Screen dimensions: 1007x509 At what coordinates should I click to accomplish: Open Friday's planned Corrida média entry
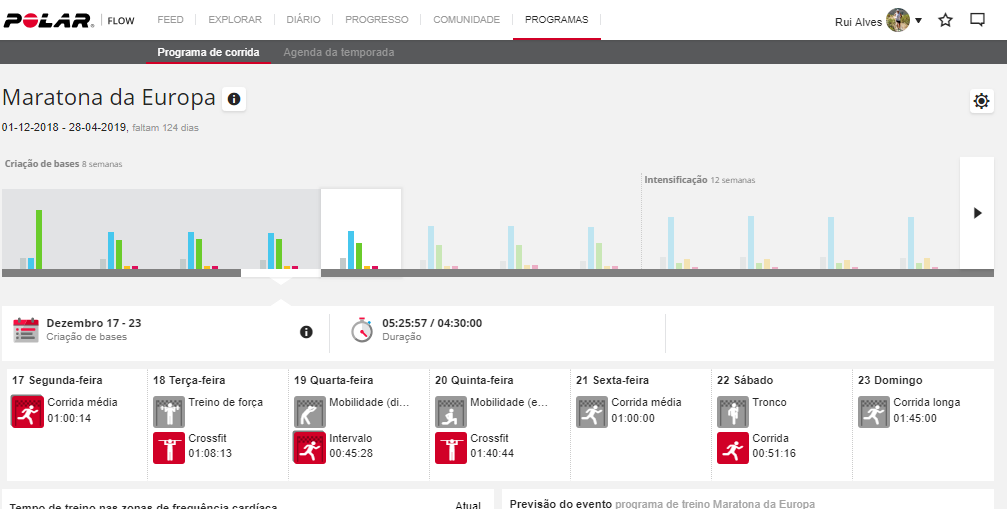pos(592,411)
